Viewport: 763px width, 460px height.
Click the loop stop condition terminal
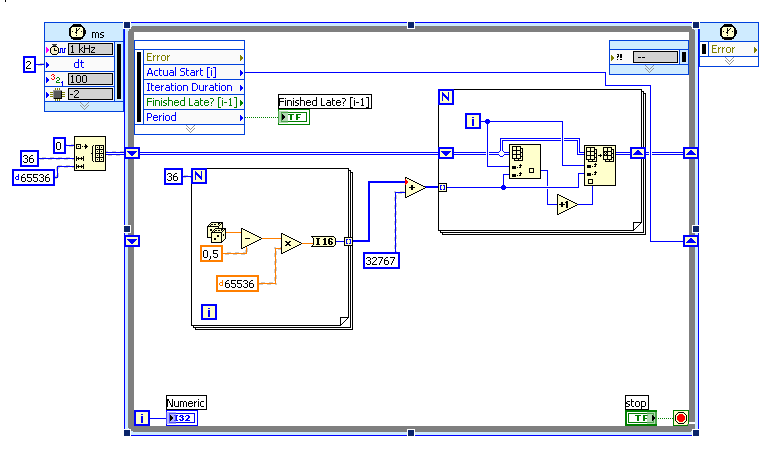tap(681, 418)
